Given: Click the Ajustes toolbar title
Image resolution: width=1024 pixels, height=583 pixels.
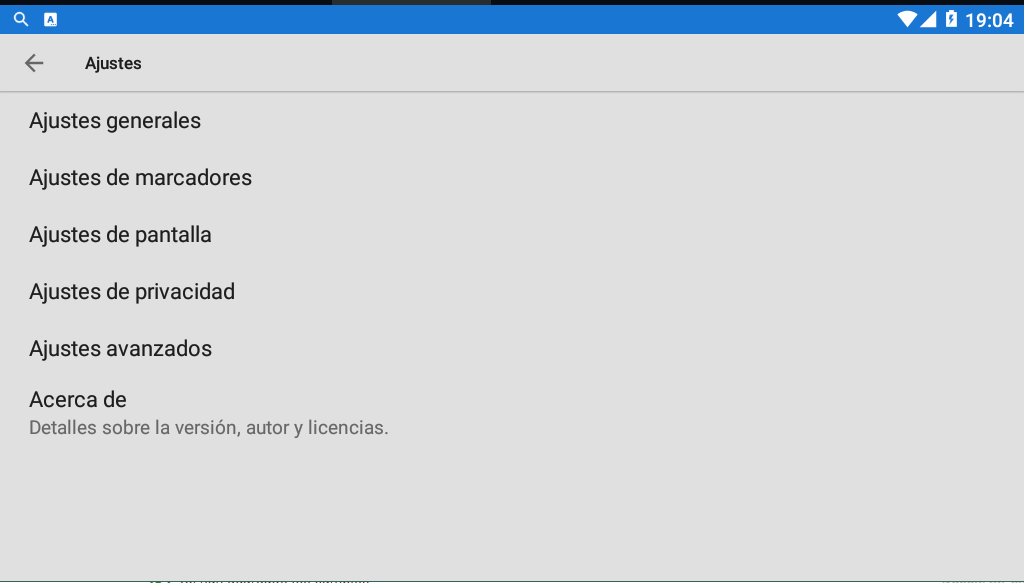Looking at the screenshot, I should coord(113,63).
